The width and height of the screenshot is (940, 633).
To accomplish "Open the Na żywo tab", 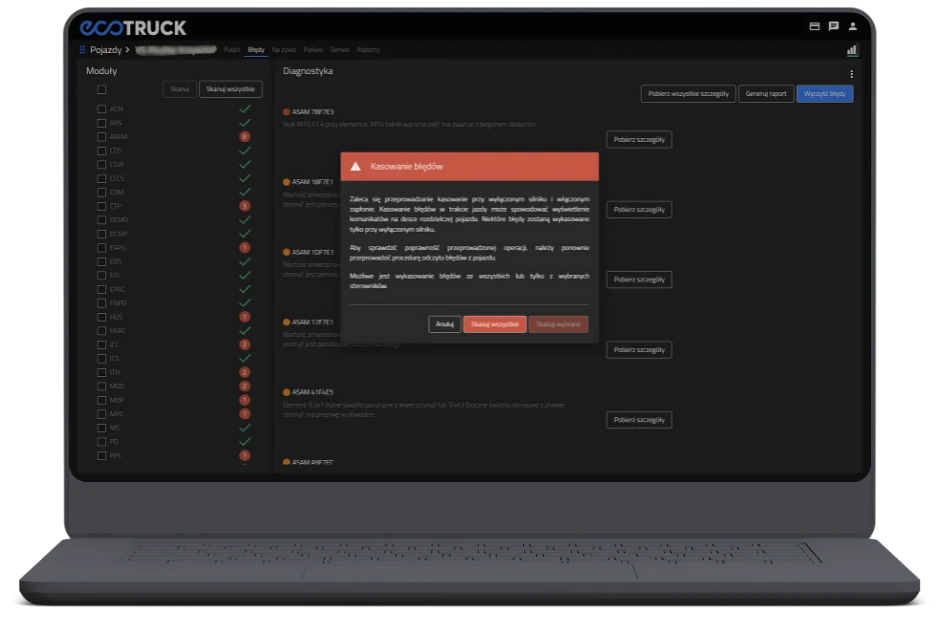I will point(284,49).
